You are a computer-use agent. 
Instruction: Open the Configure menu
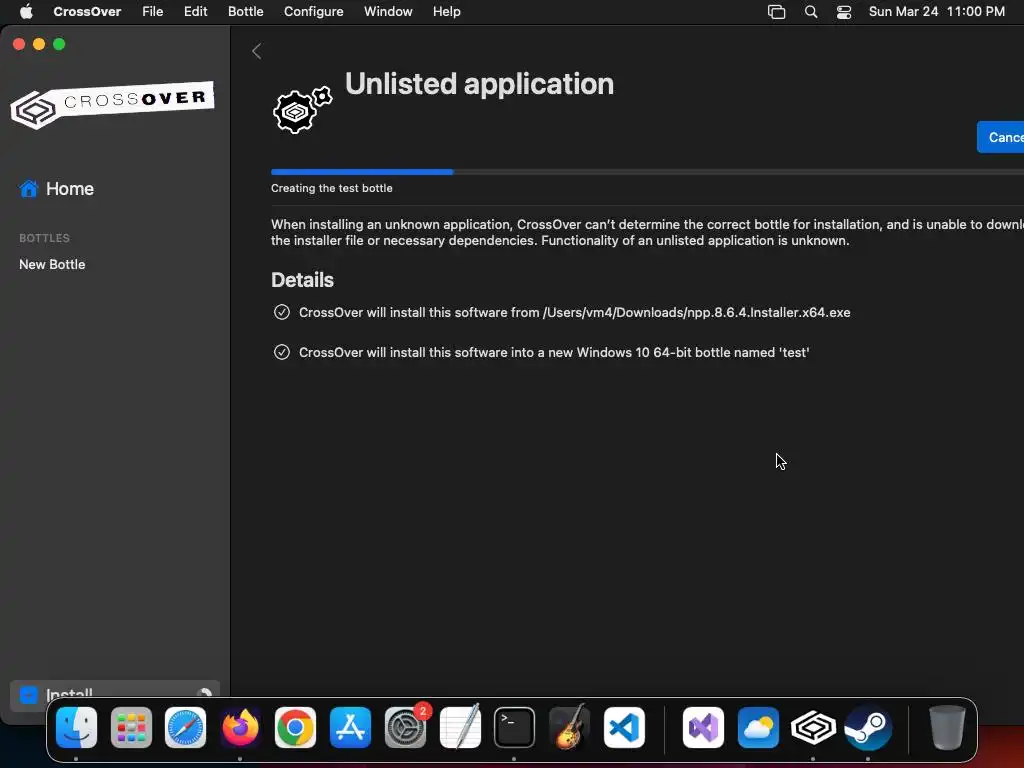click(313, 12)
